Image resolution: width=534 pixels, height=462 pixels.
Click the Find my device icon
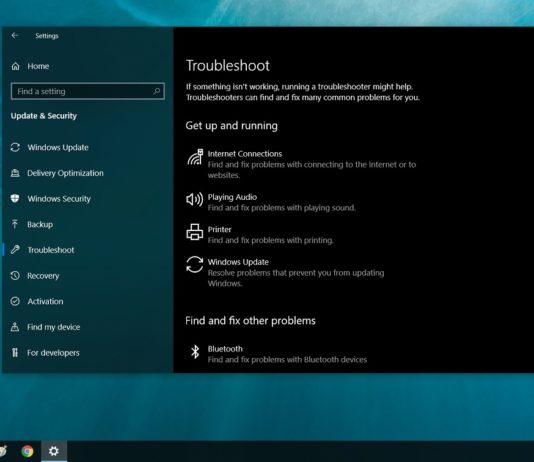(x=15, y=327)
